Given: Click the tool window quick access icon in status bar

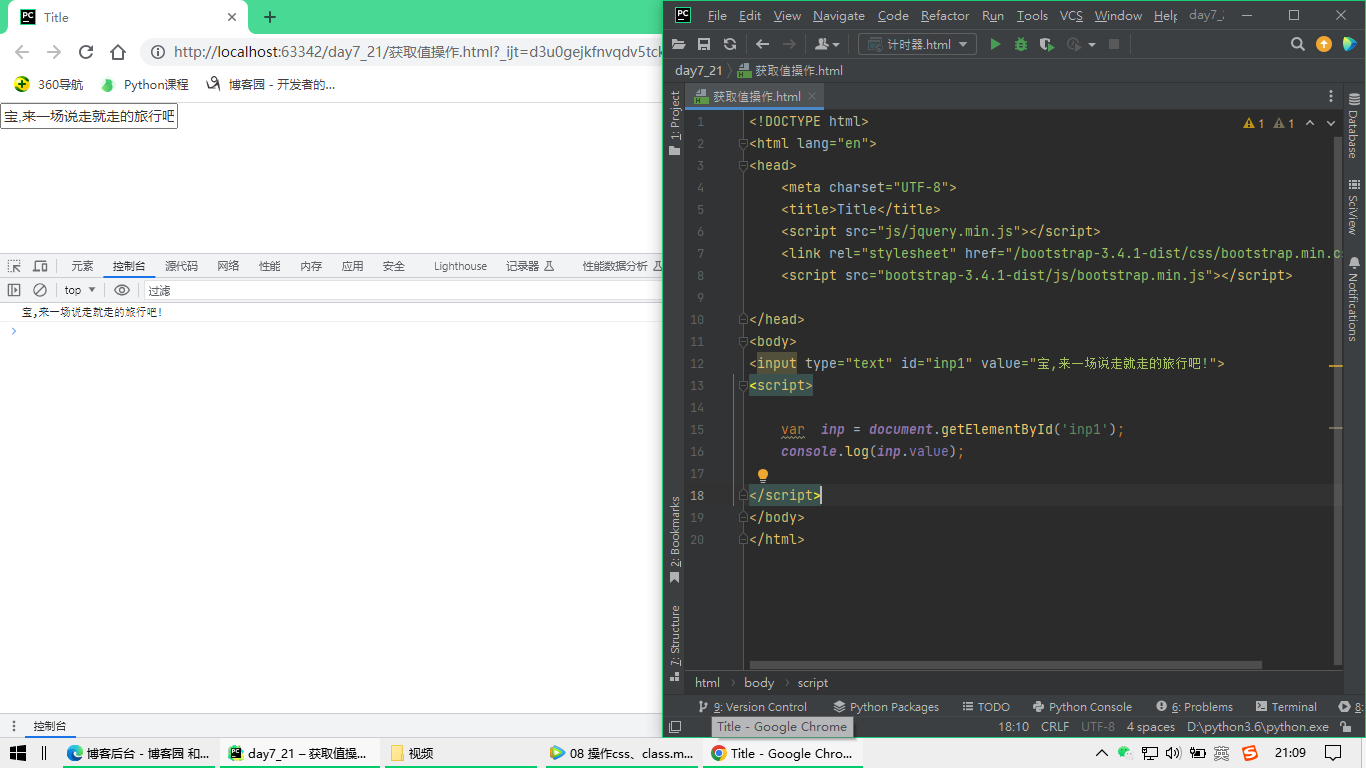Looking at the screenshot, I should (x=675, y=727).
